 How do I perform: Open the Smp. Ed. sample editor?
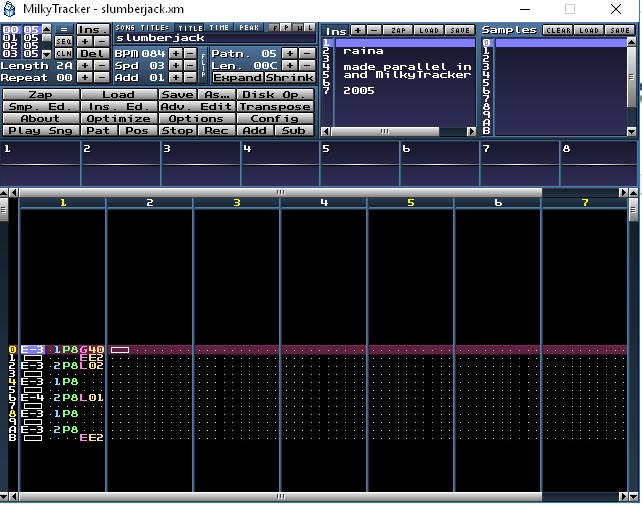[x=41, y=106]
